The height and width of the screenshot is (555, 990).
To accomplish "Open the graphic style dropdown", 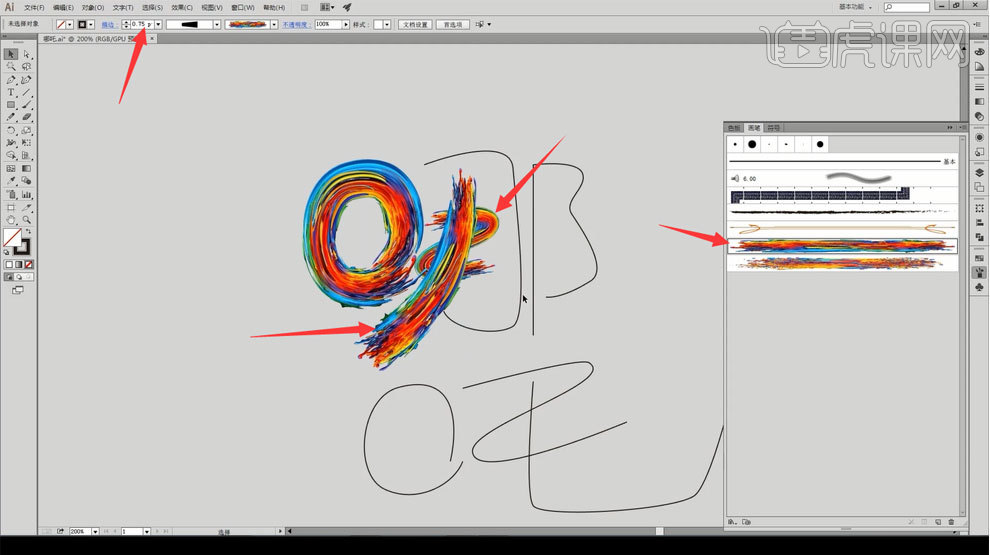I will (x=387, y=25).
